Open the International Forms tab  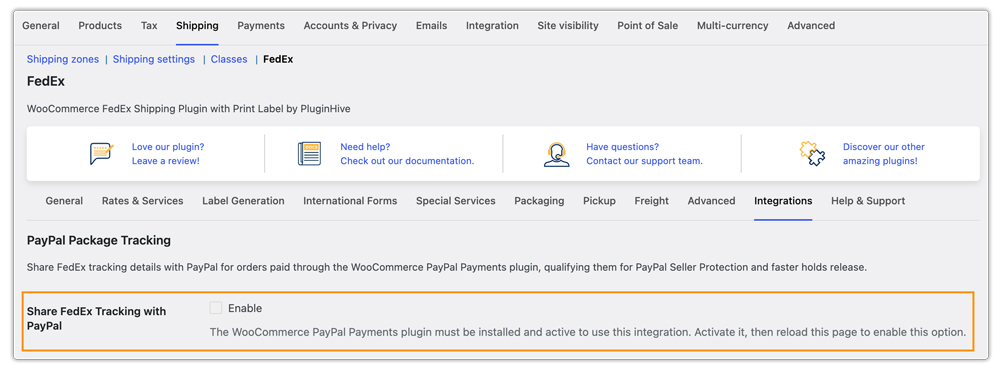tap(350, 201)
